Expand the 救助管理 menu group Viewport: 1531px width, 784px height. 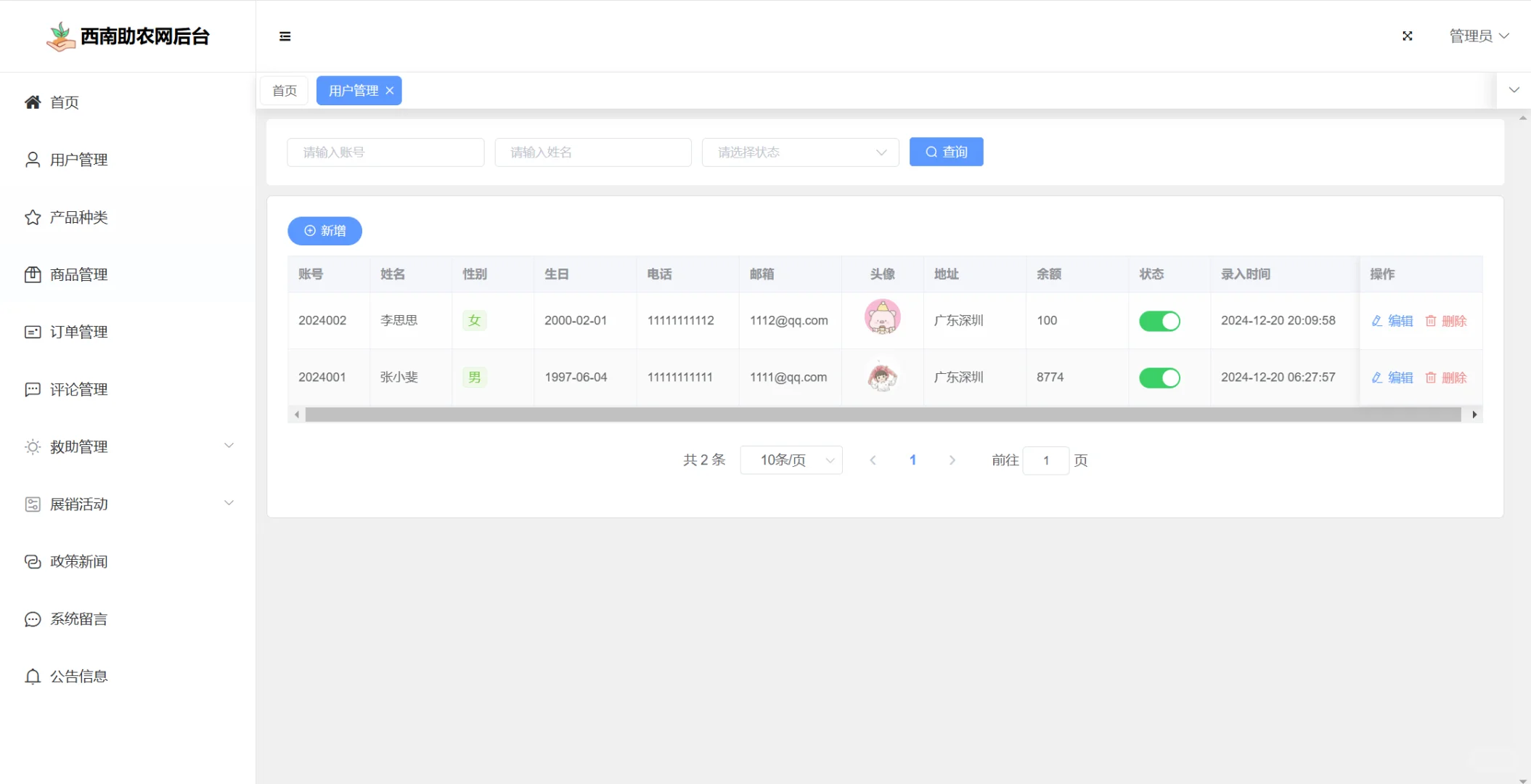tap(78, 446)
